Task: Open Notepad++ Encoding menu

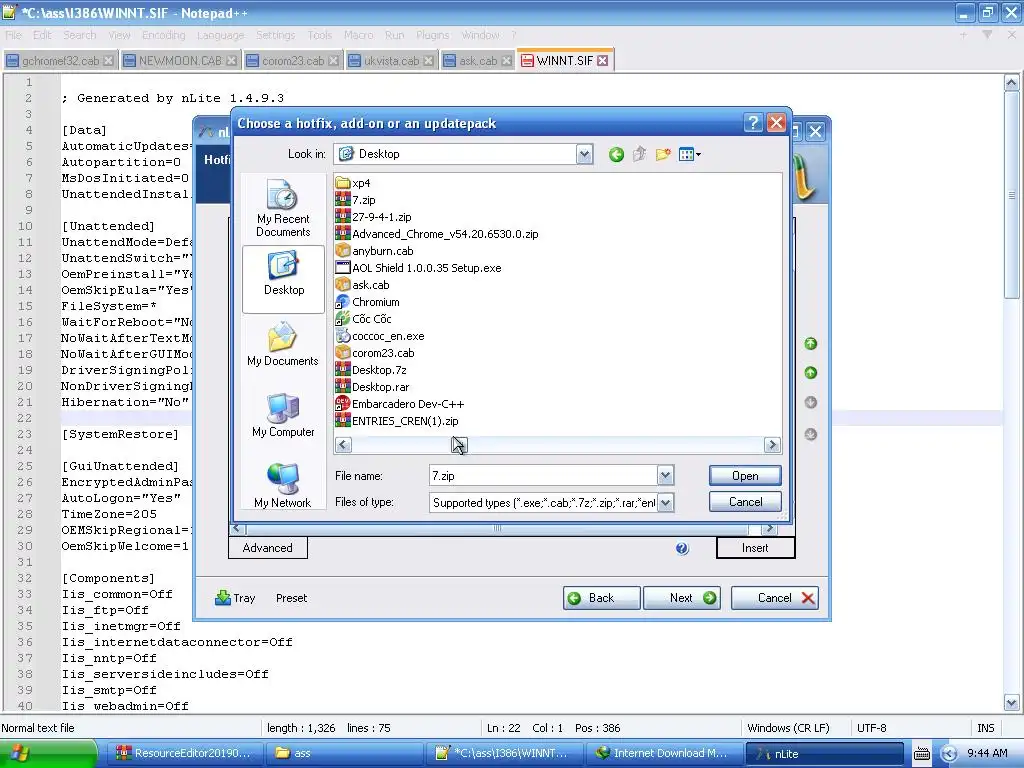Action: 163,35
